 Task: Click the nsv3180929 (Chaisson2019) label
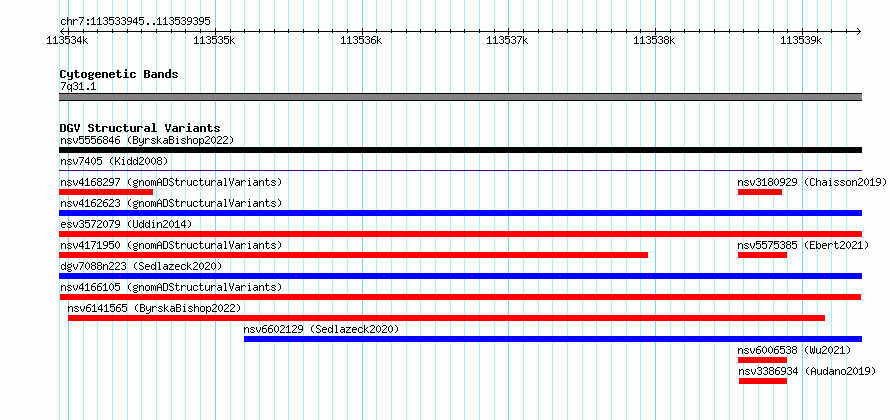click(x=812, y=182)
